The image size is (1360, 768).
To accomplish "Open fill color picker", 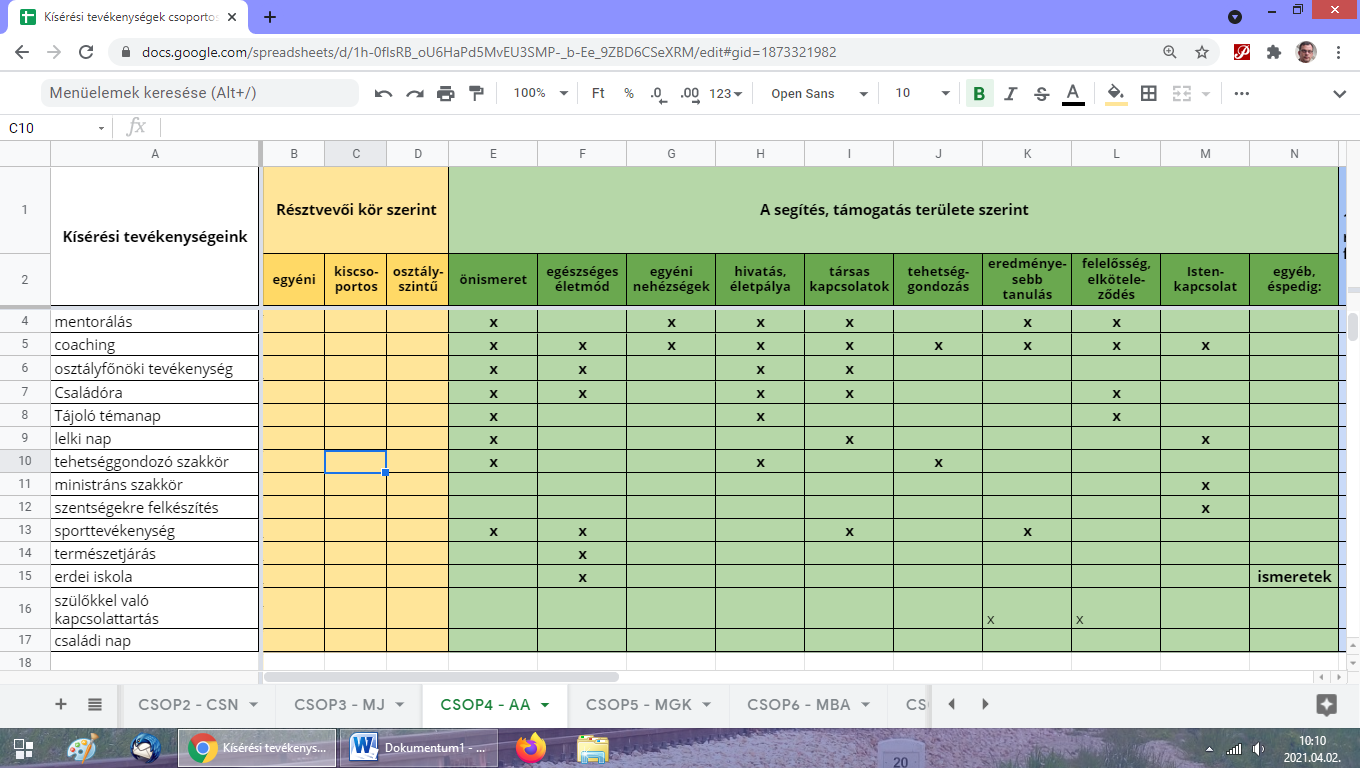I will point(1117,93).
